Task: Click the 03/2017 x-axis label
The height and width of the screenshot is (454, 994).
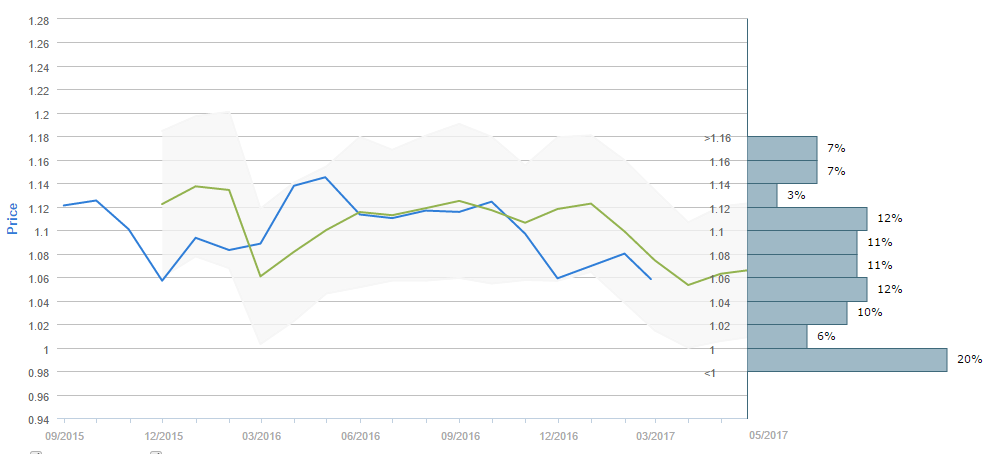Action: pyautogui.click(x=655, y=435)
